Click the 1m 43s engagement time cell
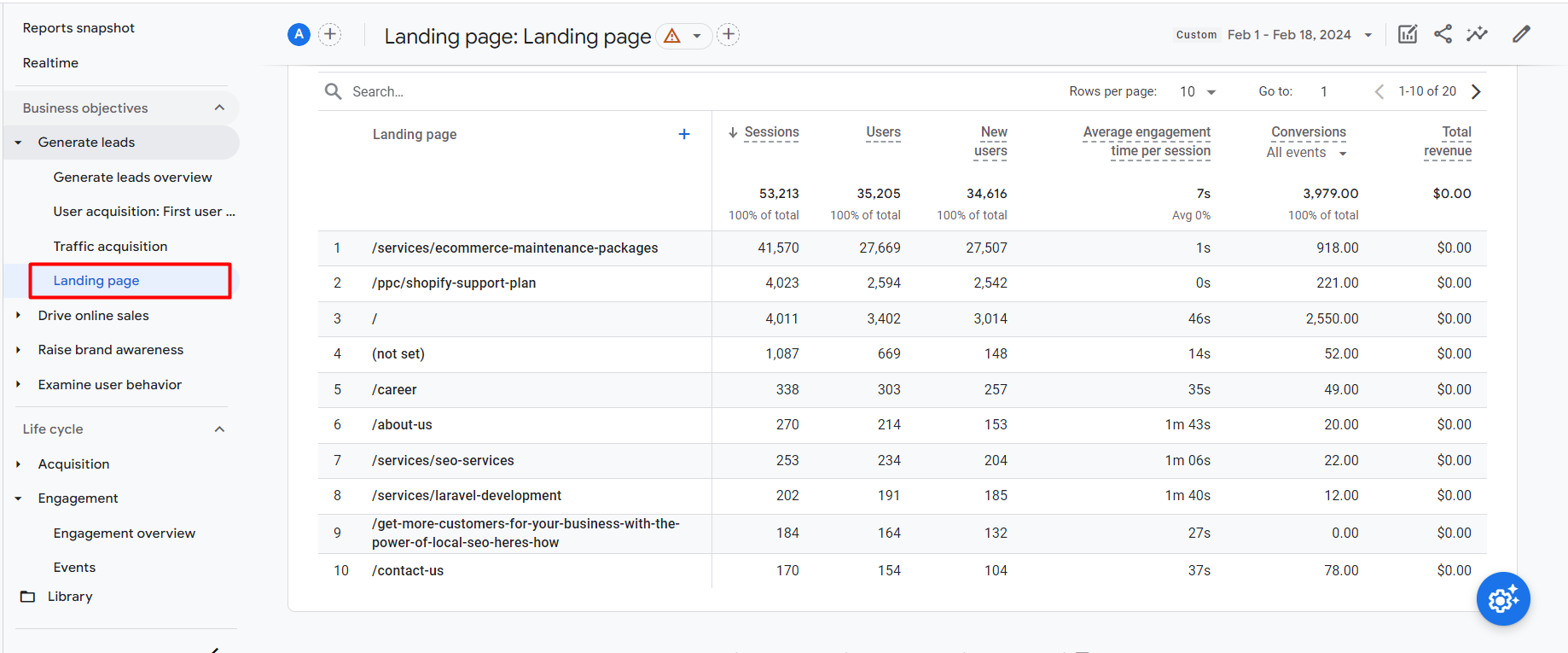 (1188, 425)
